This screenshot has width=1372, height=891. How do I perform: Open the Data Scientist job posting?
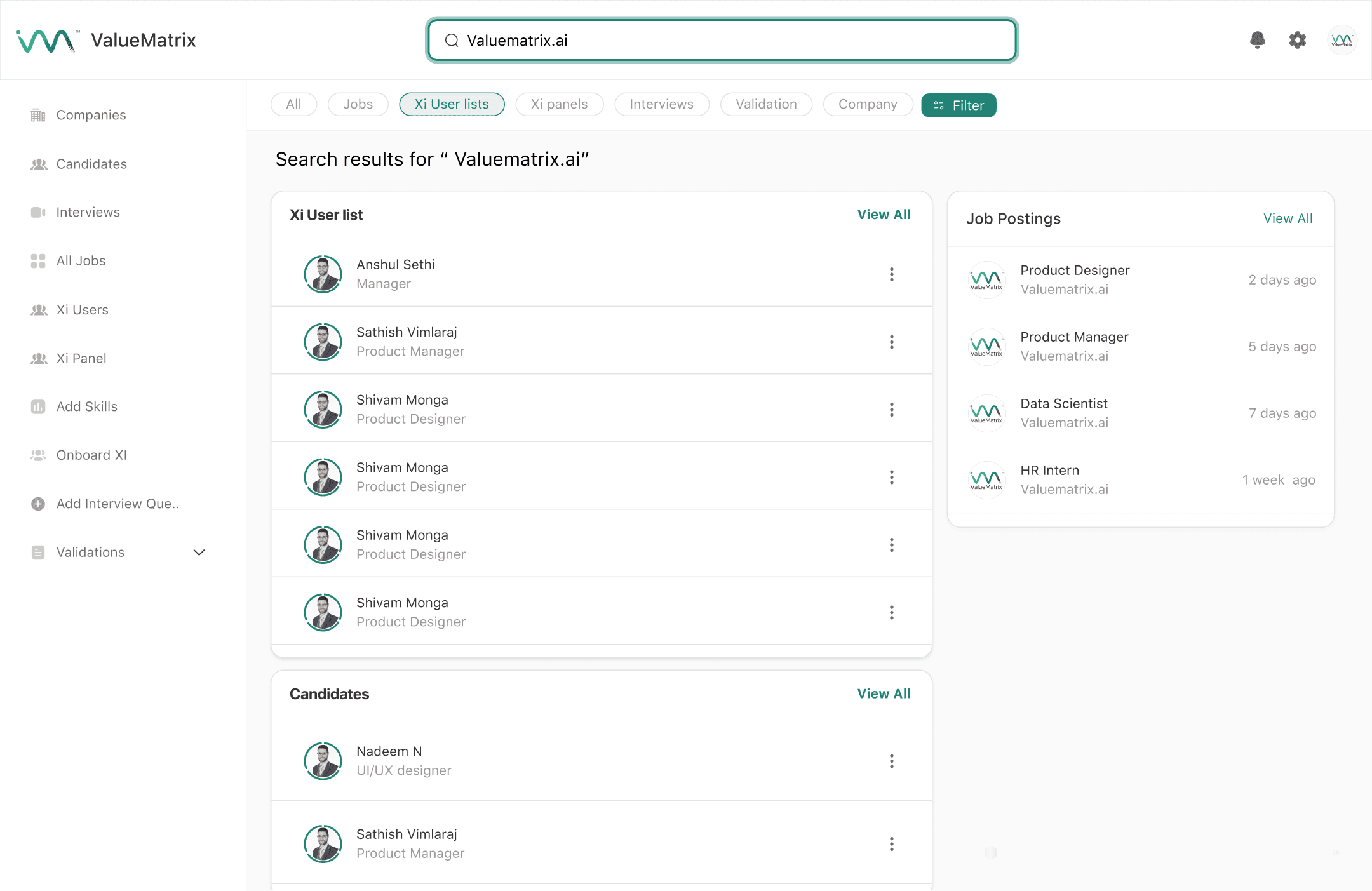tap(1063, 404)
